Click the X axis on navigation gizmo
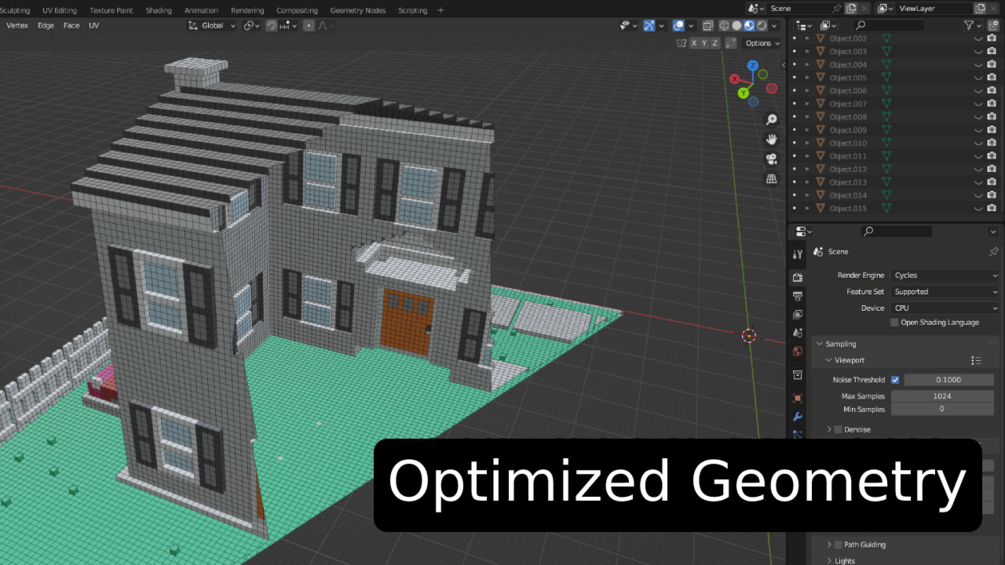Screen dimensions: 1005x565 [735, 79]
